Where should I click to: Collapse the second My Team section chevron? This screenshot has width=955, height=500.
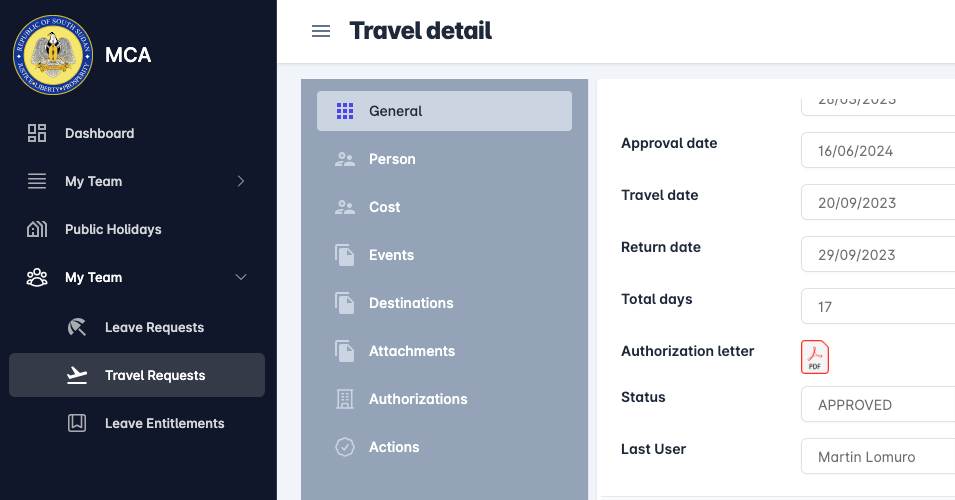[x=241, y=277]
